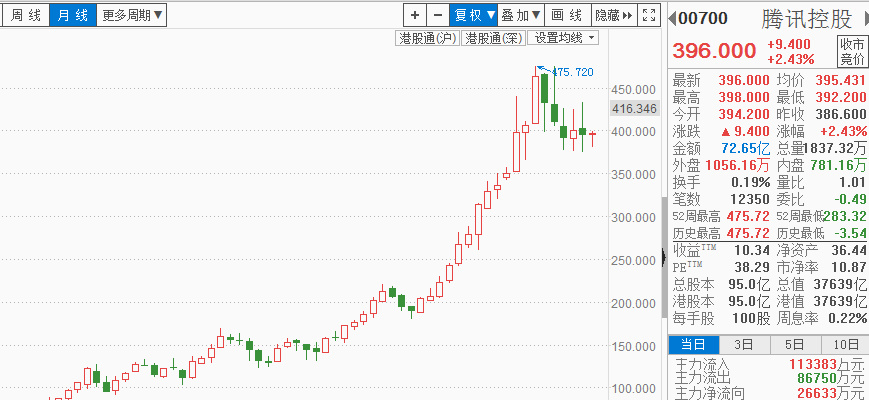This screenshot has height=400, width=869.
Task: Go to next stock with right arrow
Action: pos(866,18)
